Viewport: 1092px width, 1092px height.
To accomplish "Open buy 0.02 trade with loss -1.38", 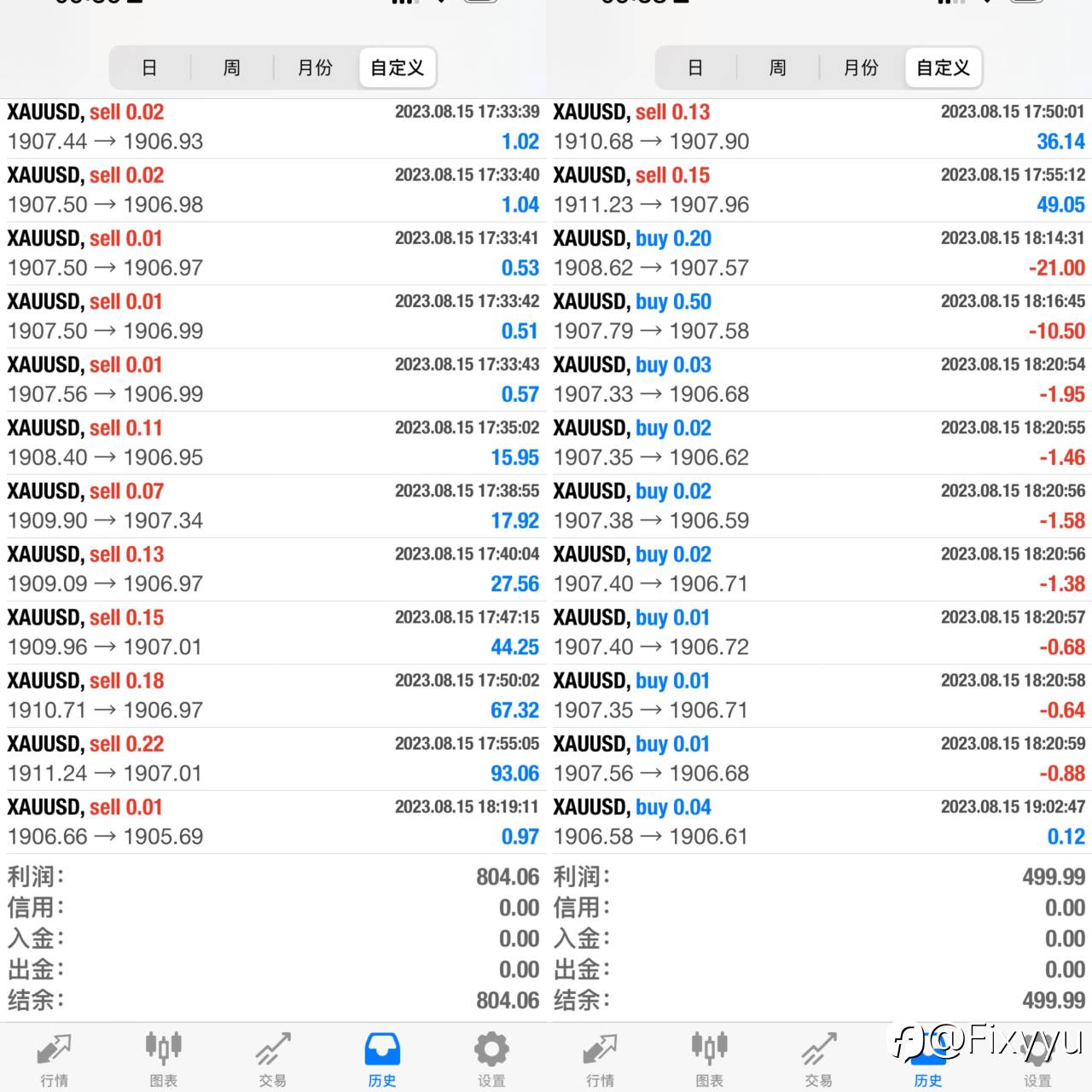I will click(819, 569).
